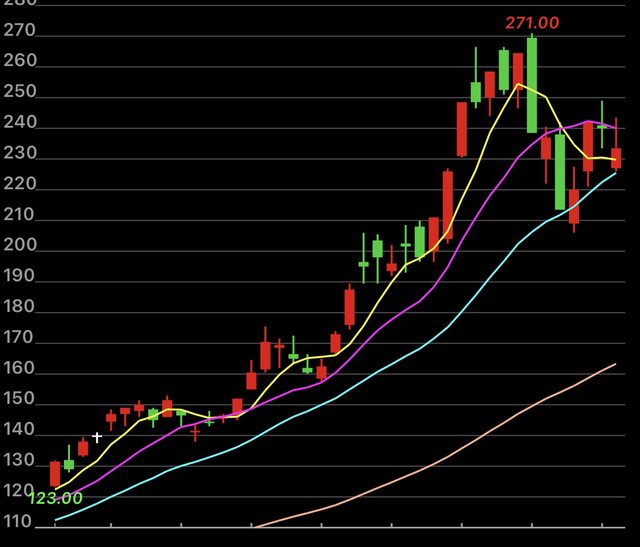Click the right end of the orange average line
This screenshot has width=640, height=547.
tap(614, 364)
